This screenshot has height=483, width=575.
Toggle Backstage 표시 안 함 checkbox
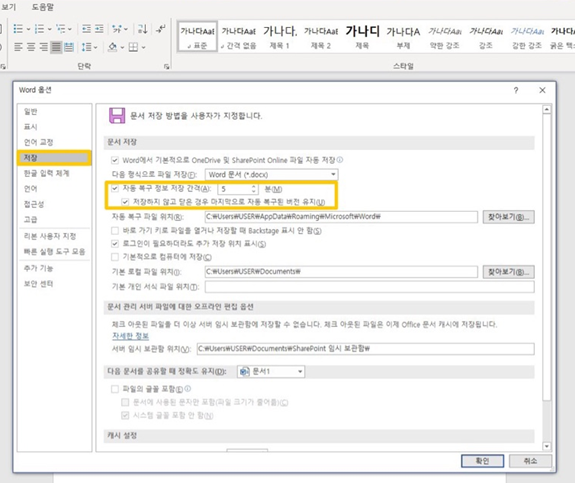(115, 231)
